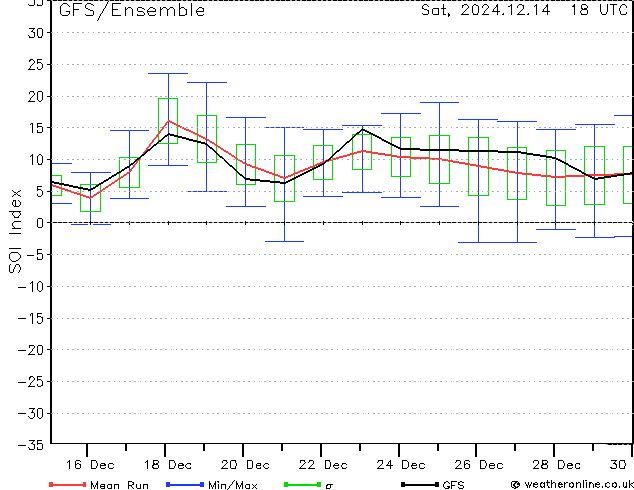The height and width of the screenshot is (490, 634).
Task: Click the y-axis value '−35'
Action: click(x=31, y=445)
